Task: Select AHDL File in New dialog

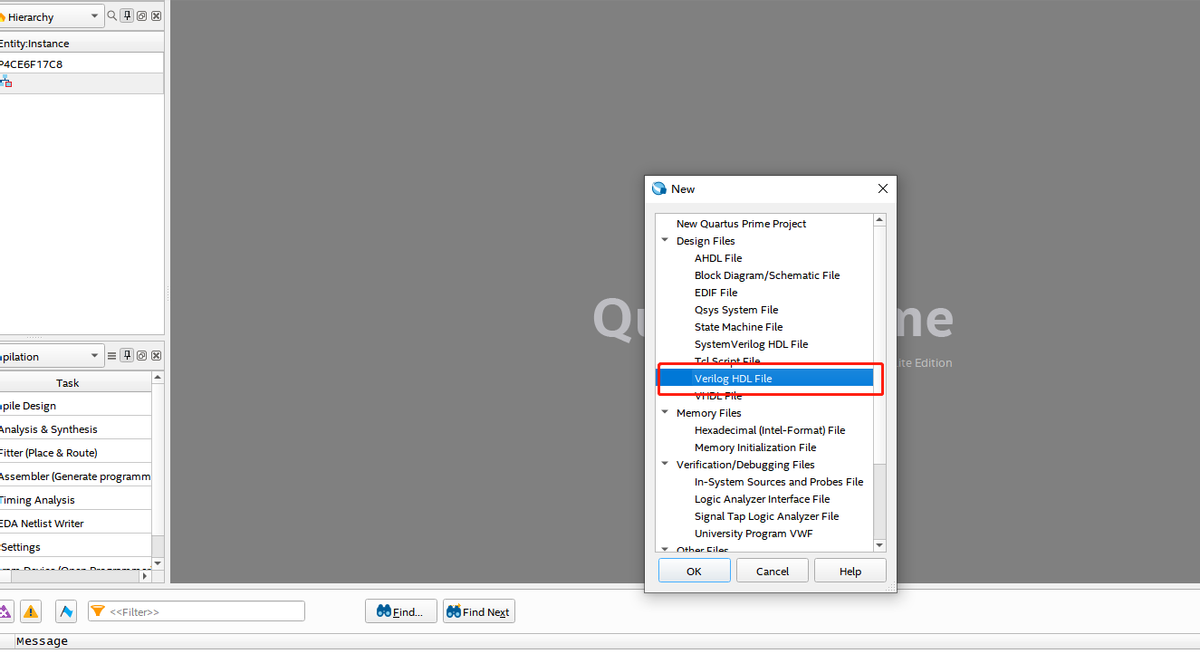Action: pos(718,258)
